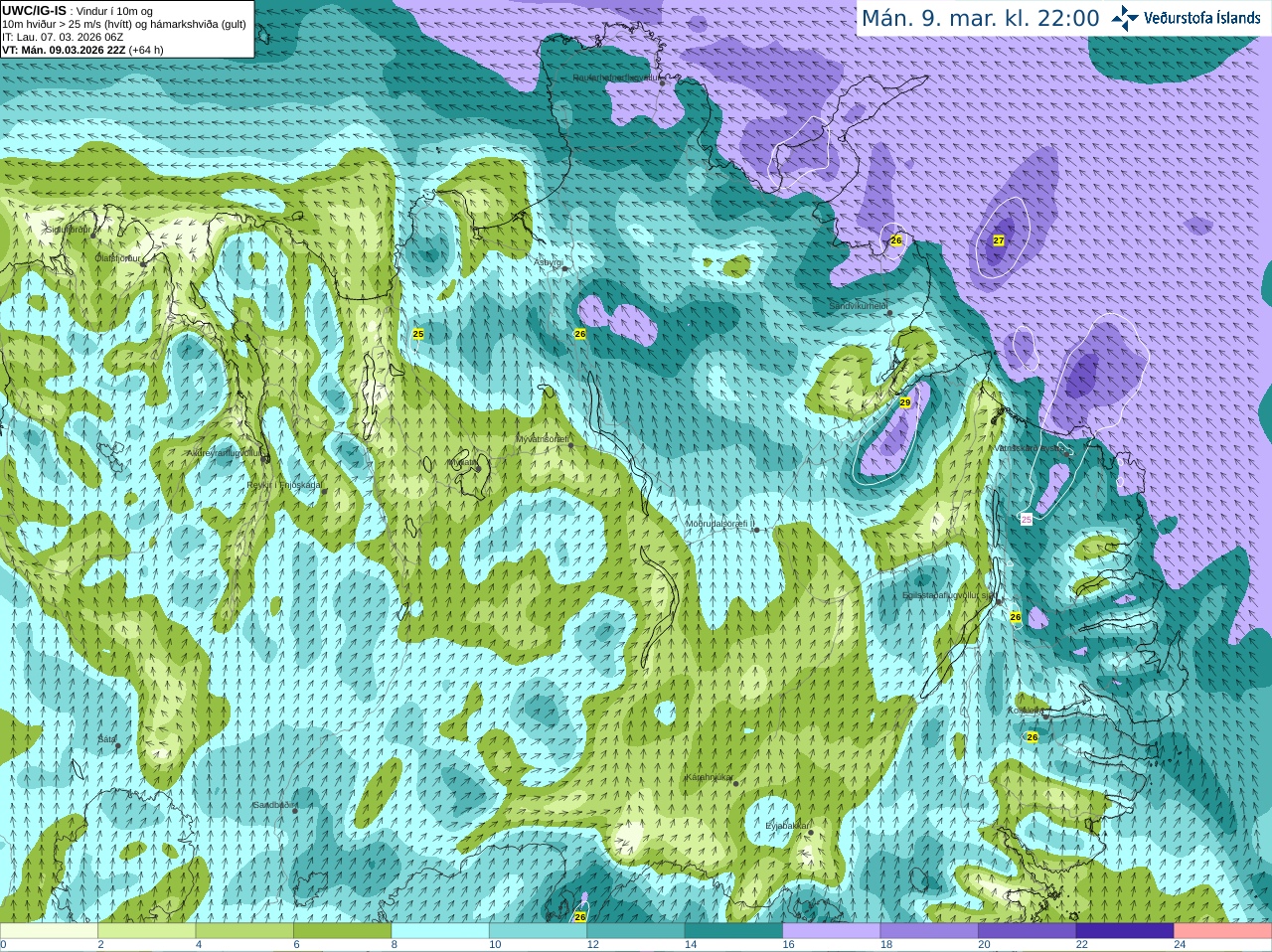Viewport: 1272px width, 952px height.
Task: Click the Sáta station dot
Action: point(117,745)
